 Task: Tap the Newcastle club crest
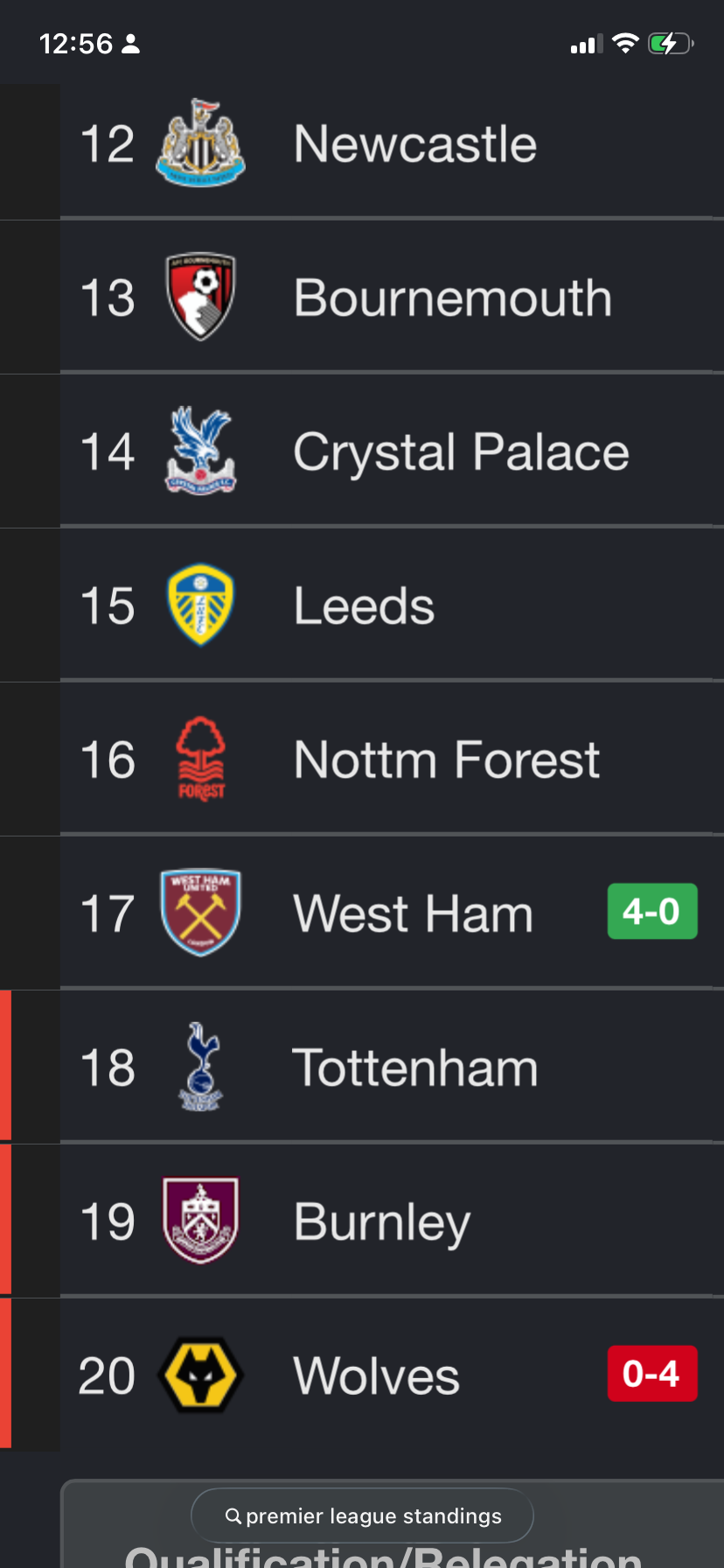coord(200,143)
